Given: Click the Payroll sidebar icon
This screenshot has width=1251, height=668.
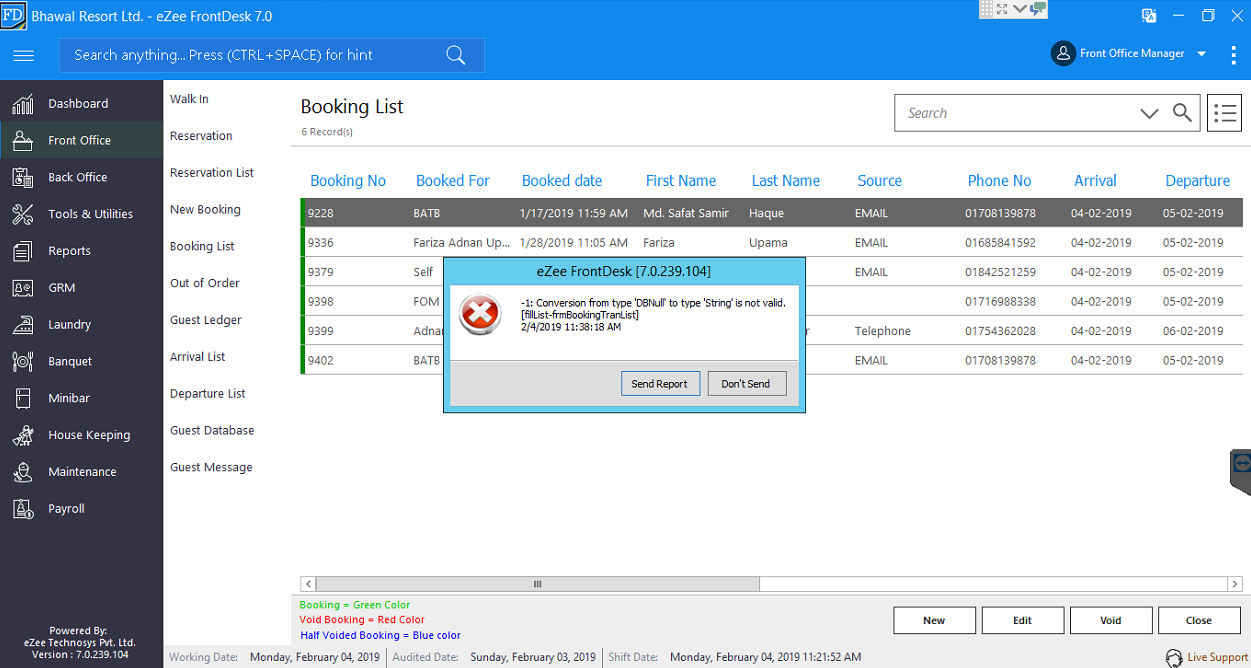Looking at the screenshot, I should pyautogui.click(x=23, y=509).
